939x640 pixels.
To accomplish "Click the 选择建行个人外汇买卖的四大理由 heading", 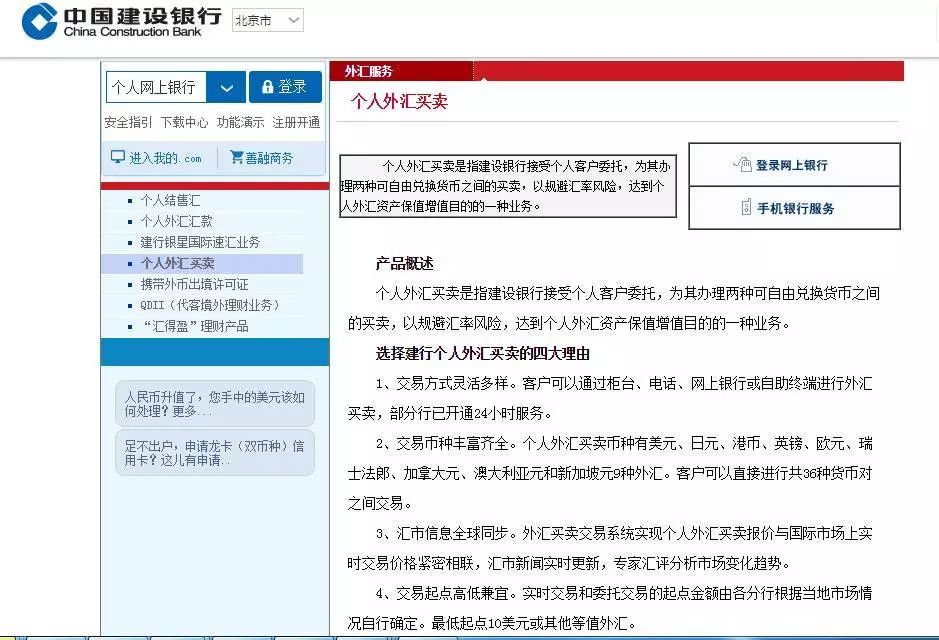I will tap(483, 353).
